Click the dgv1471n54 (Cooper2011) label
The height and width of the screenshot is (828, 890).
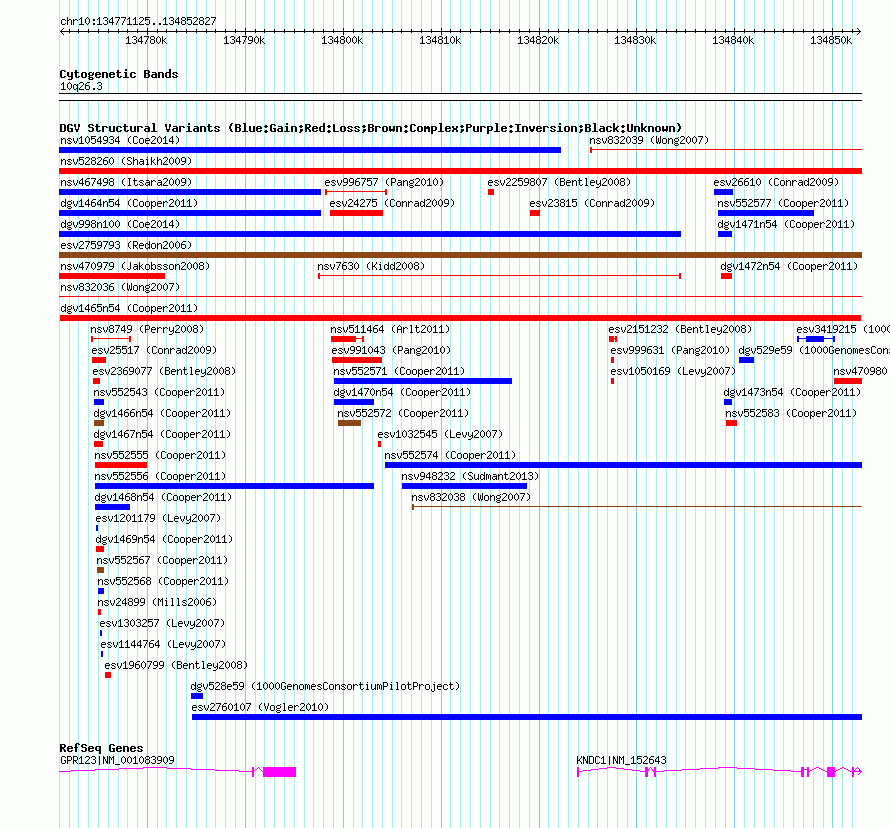click(786, 224)
